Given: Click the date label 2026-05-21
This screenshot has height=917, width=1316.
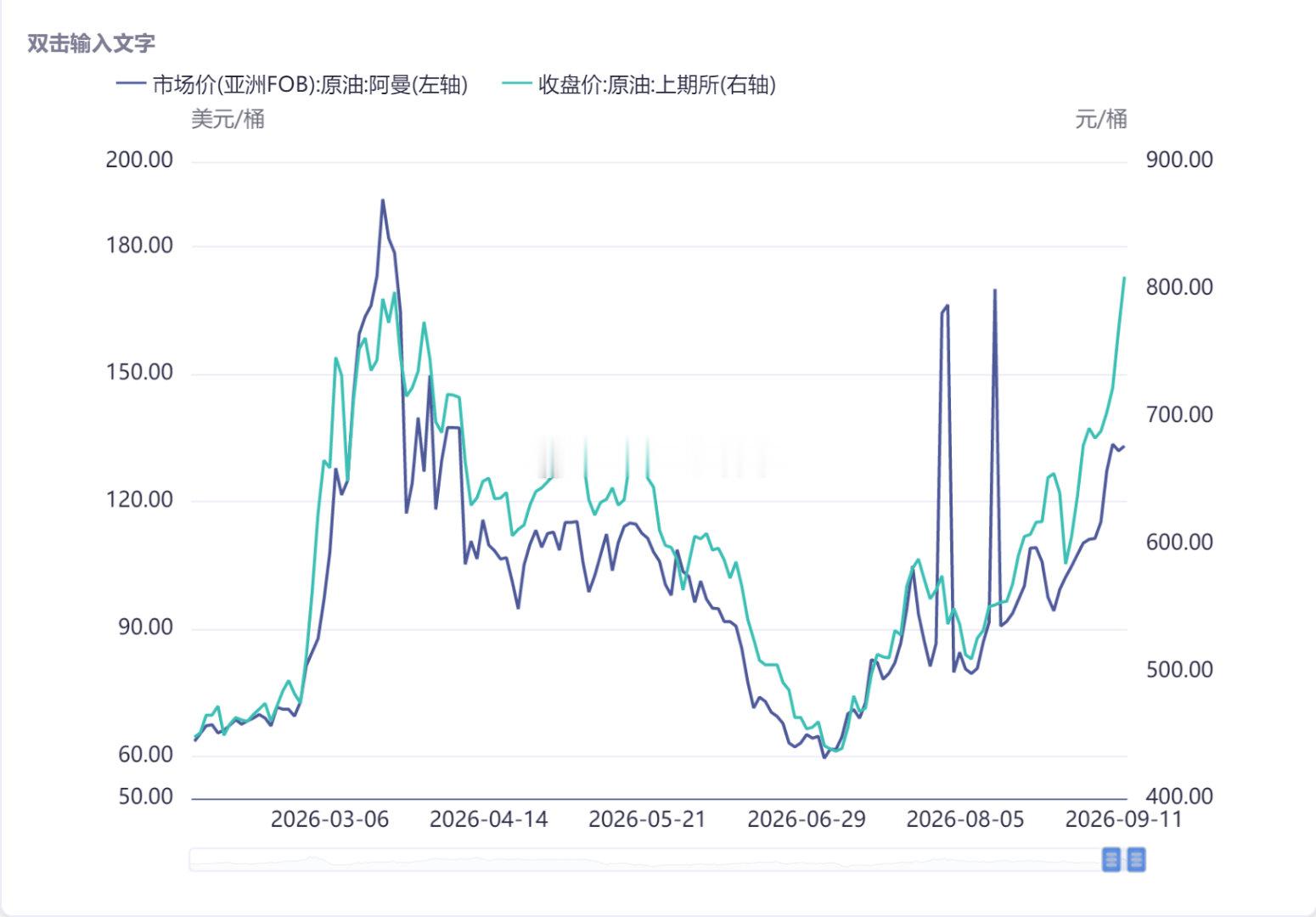Looking at the screenshot, I should coord(647,819).
